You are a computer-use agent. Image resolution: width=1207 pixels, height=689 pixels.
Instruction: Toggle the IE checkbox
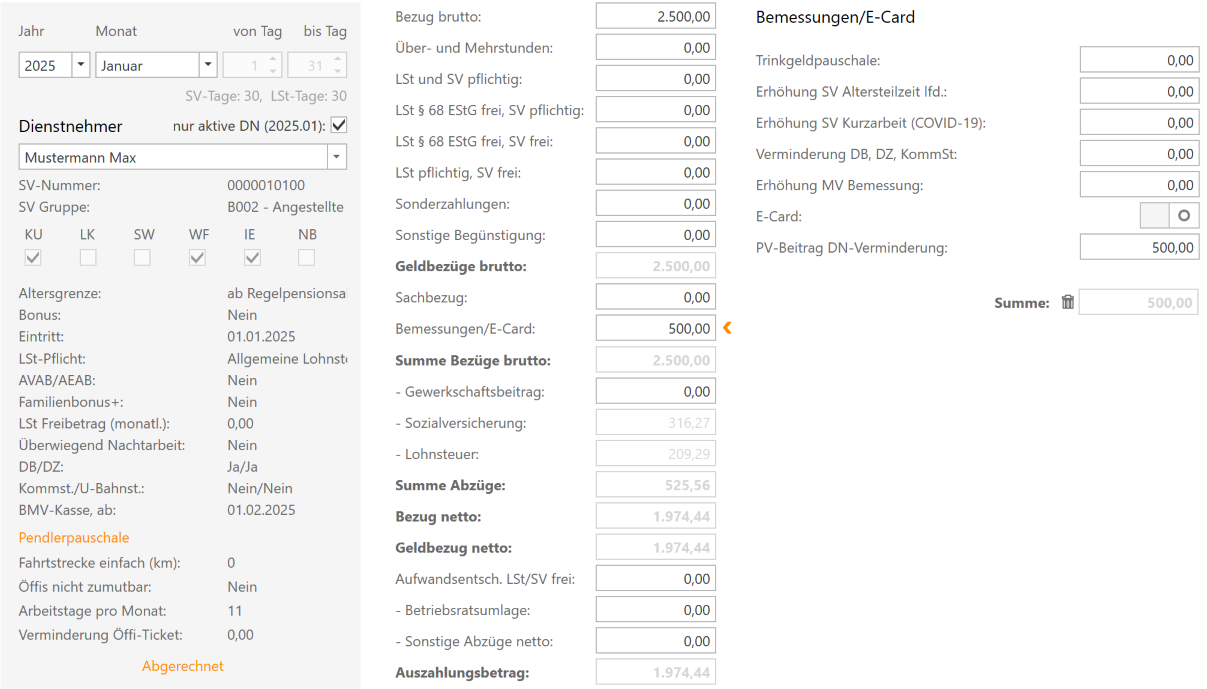(252, 257)
